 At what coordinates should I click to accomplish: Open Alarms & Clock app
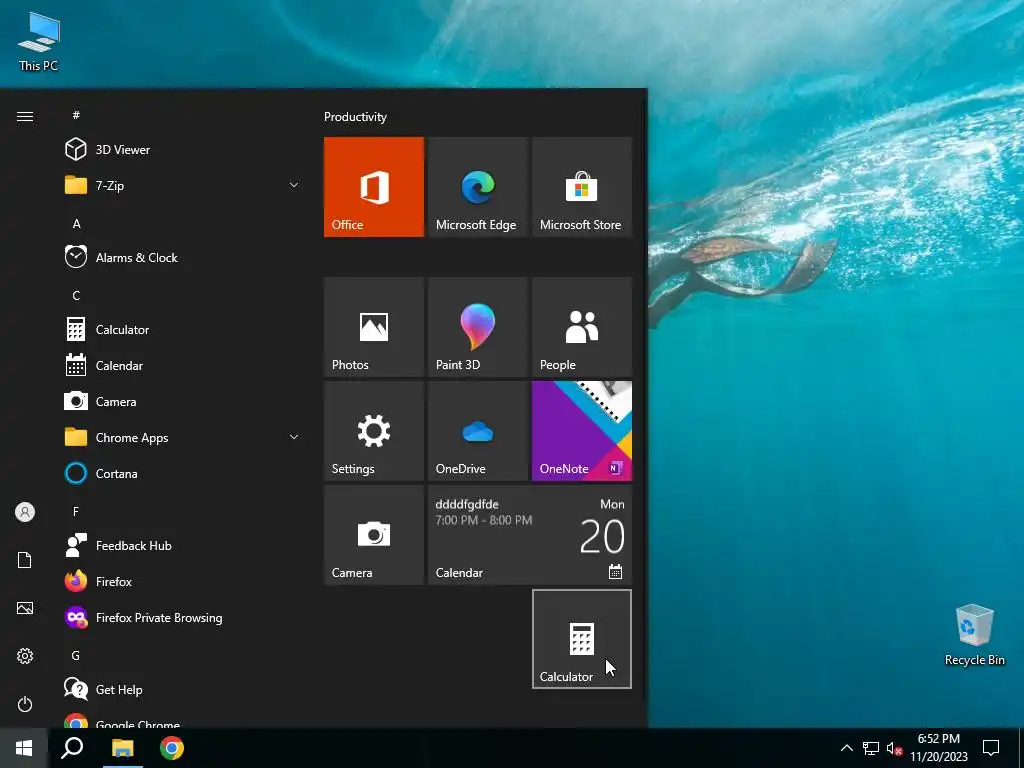click(x=183, y=257)
